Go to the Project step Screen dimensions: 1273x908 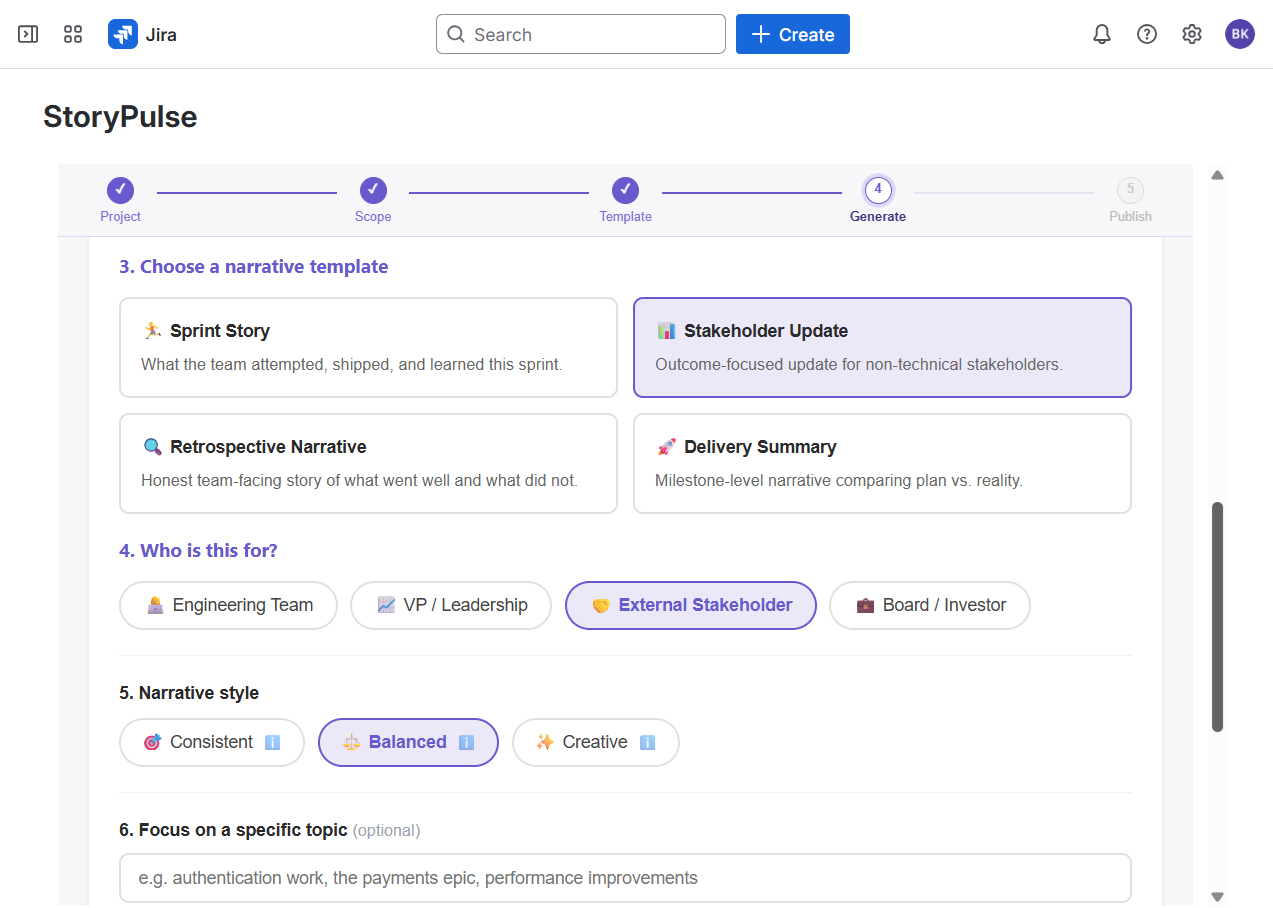click(120, 200)
